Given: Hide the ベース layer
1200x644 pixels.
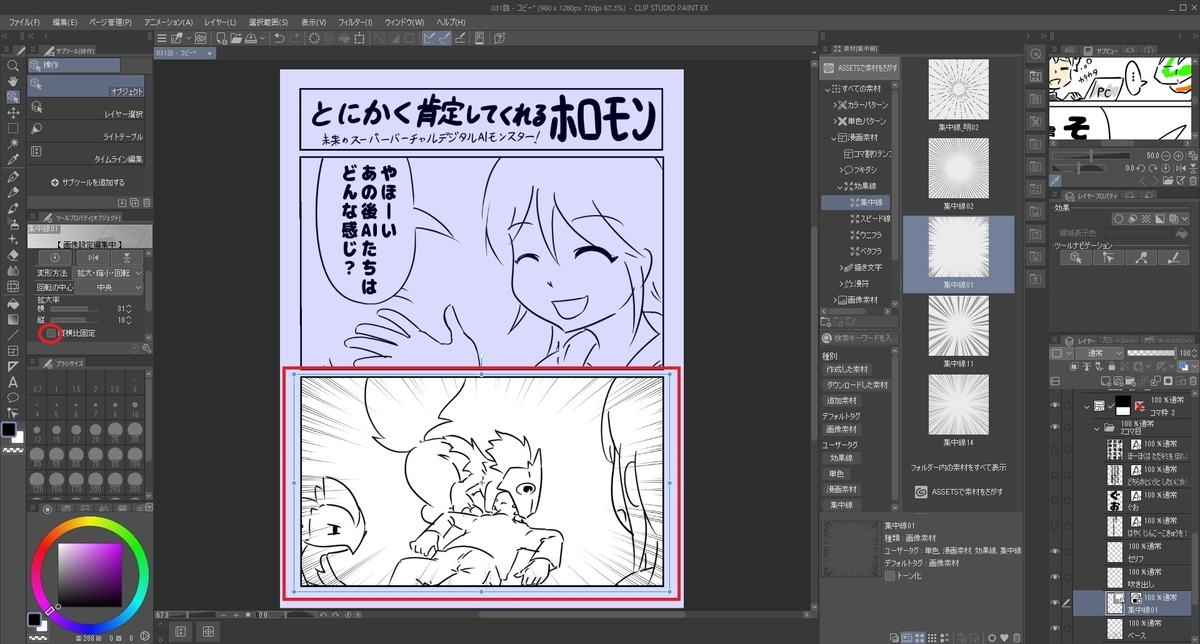Looking at the screenshot, I should (1054, 629).
